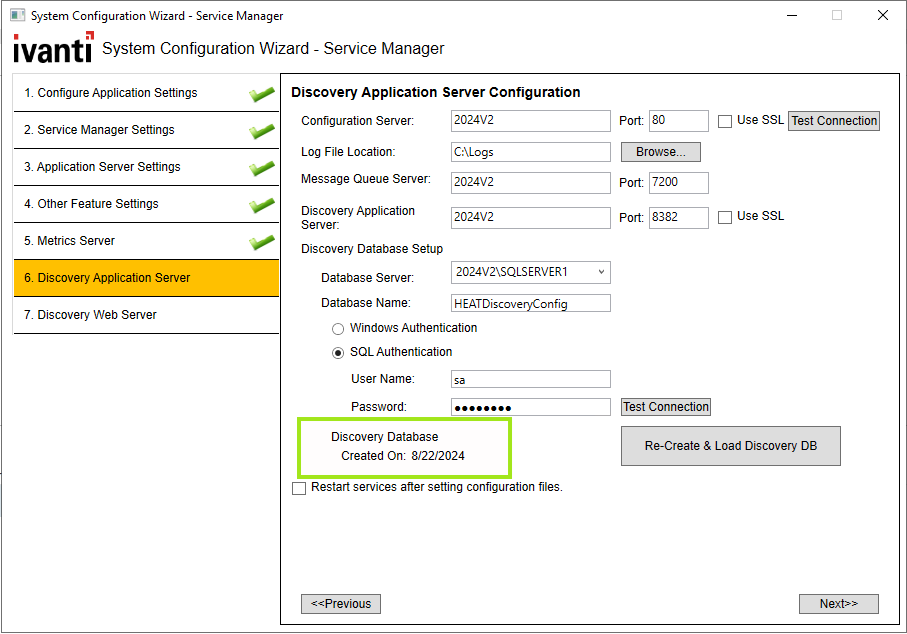The image size is (907, 634).
Task: Click the green checkmark beside Application Server Settings
Action: pyautogui.click(x=262, y=168)
